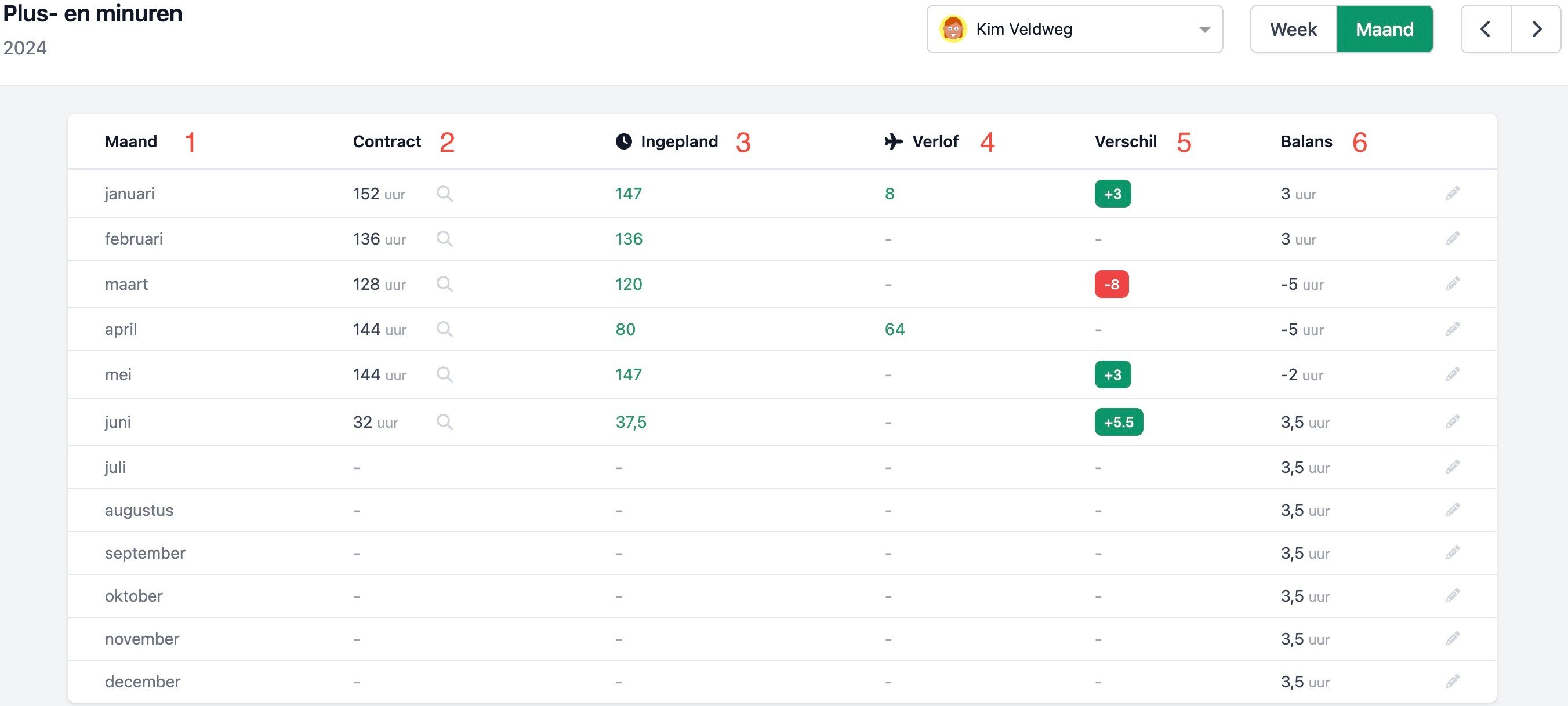Go to the previous year with left chevron

(1485, 29)
